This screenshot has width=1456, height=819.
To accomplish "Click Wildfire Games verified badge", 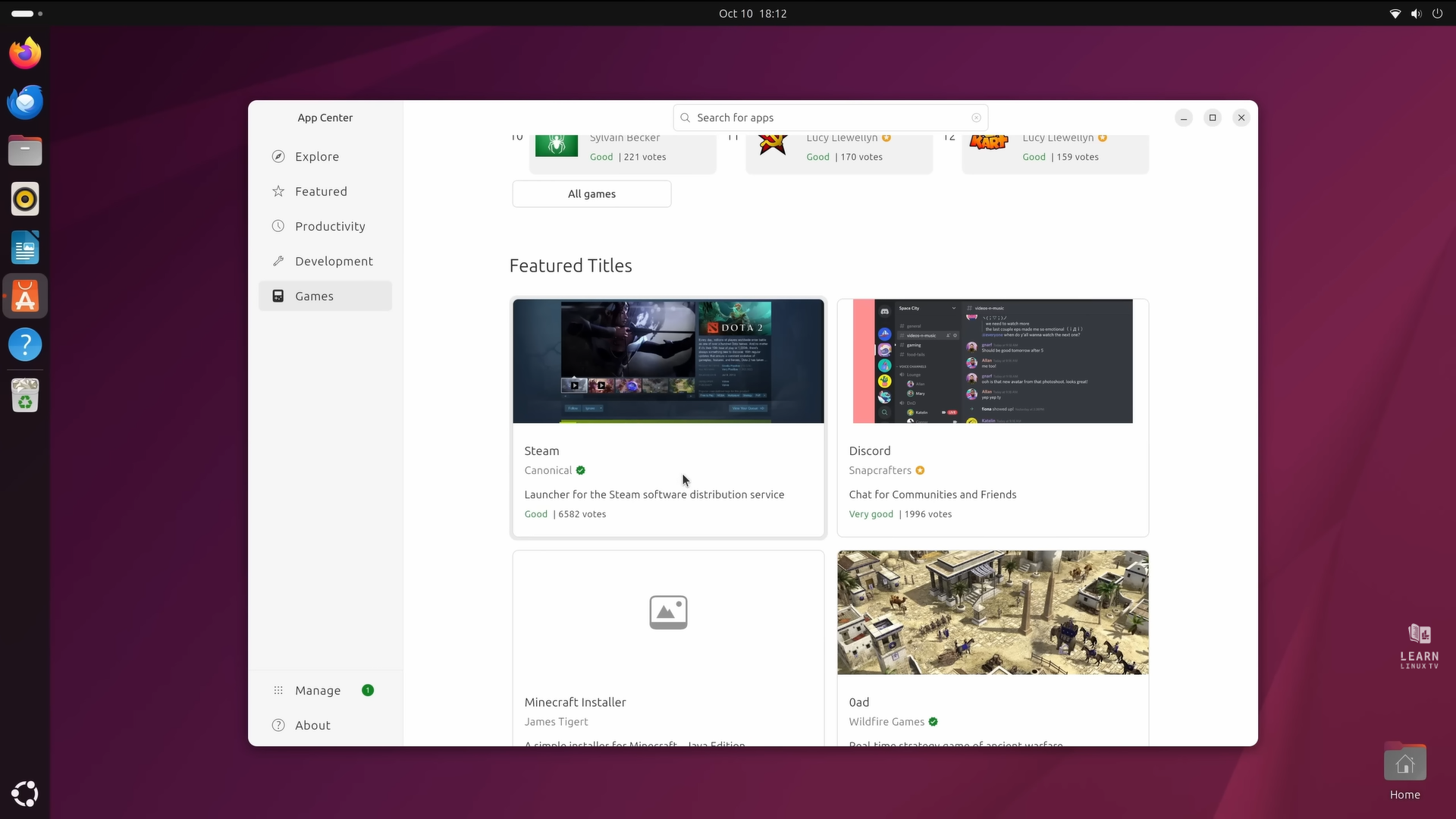I will coord(933,722).
